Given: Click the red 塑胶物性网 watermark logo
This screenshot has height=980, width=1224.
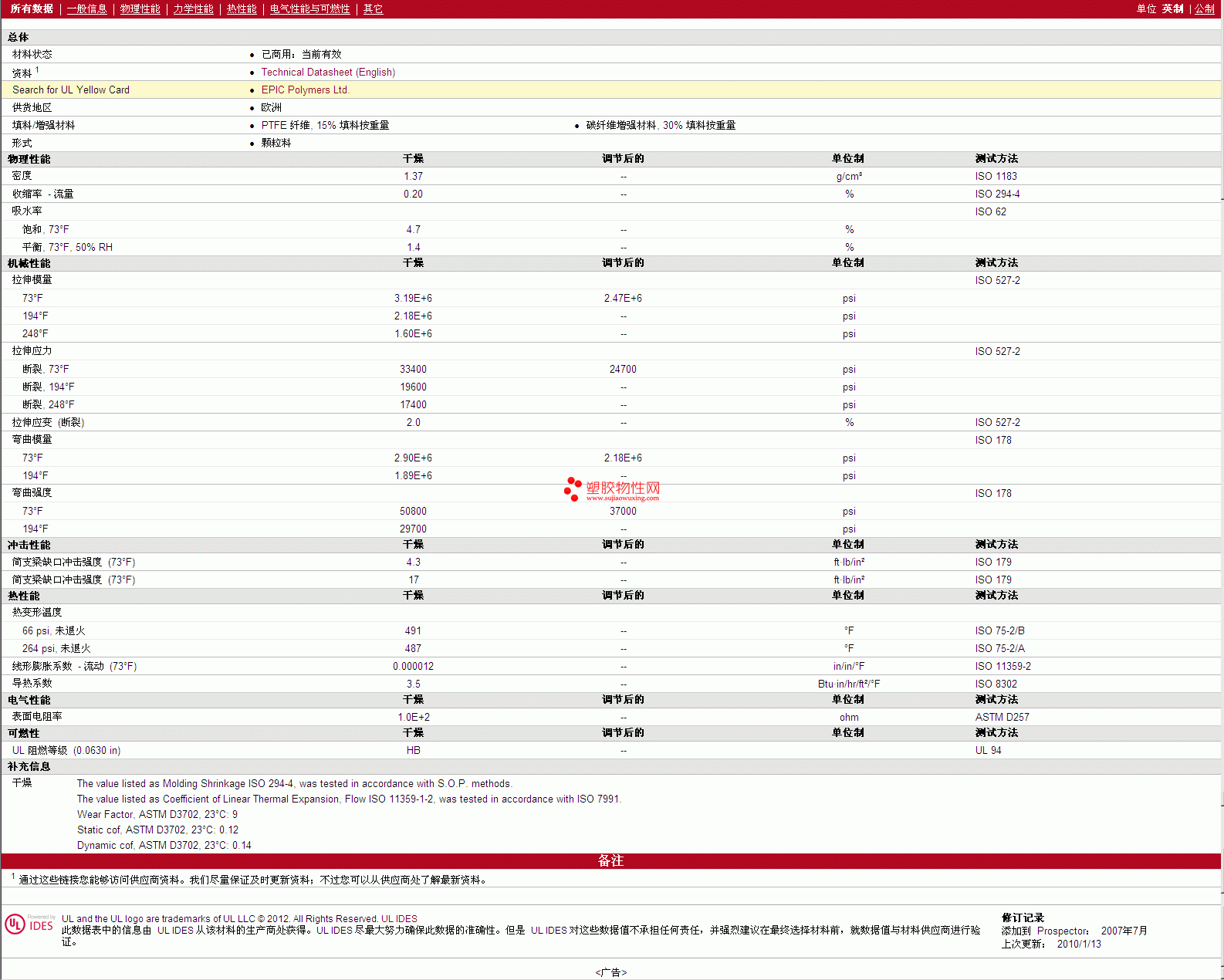Looking at the screenshot, I should click(x=612, y=489).
